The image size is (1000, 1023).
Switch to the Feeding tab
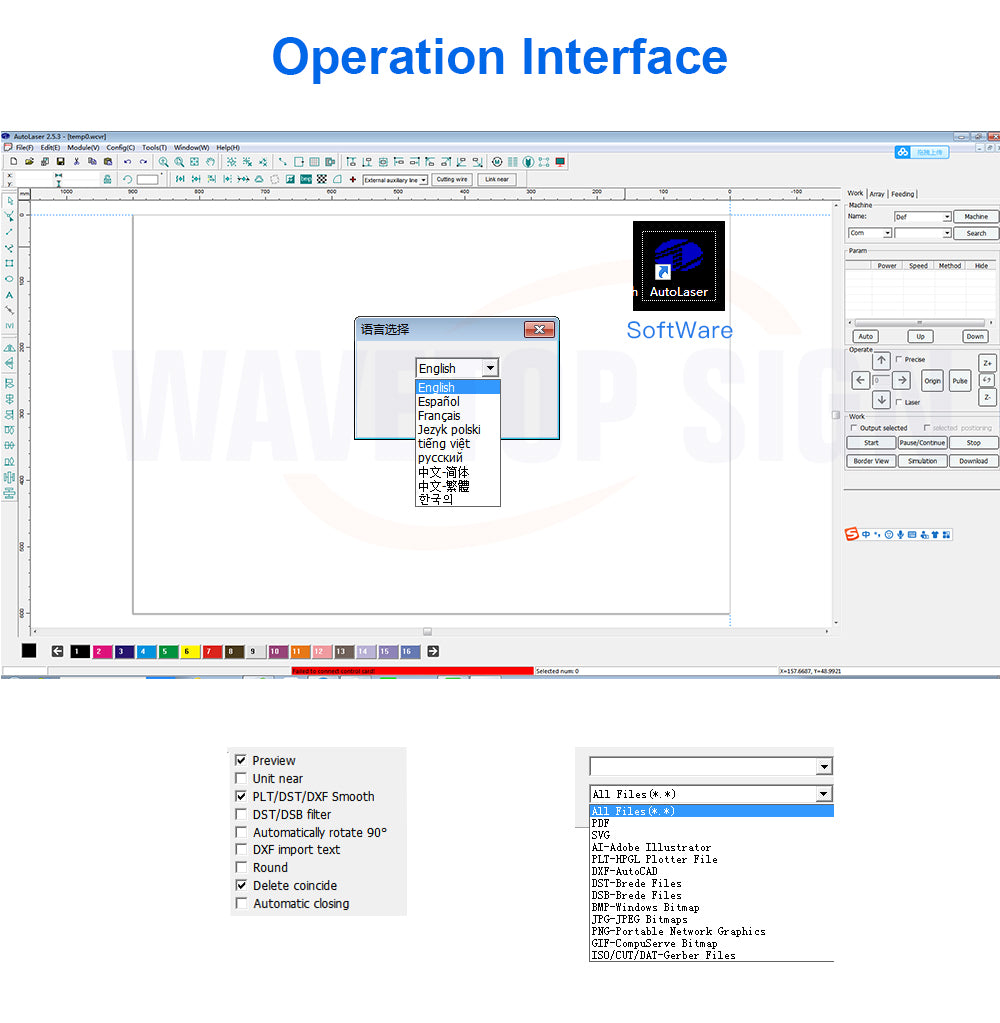[x=903, y=194]
